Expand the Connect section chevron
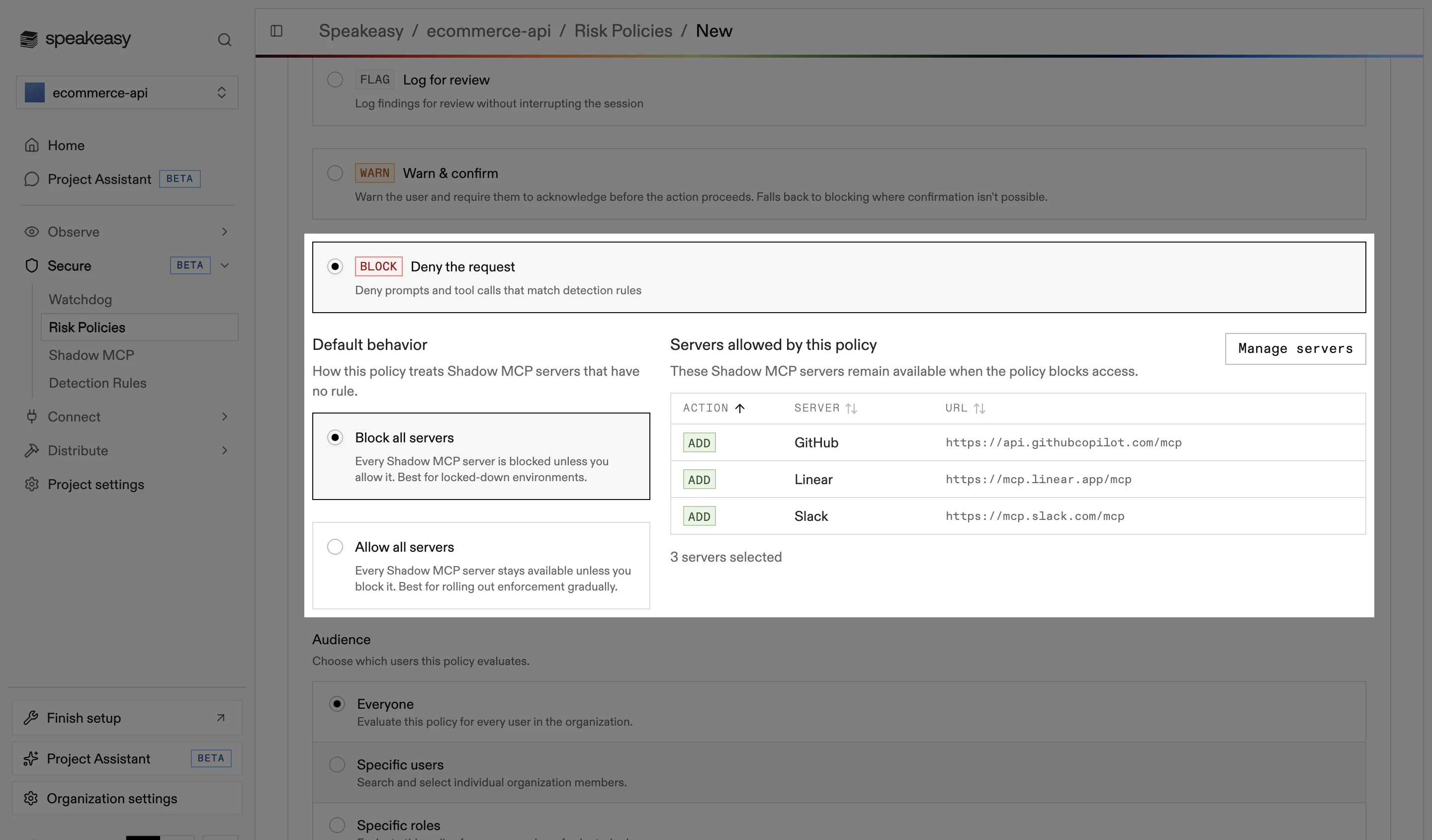This screenshot has width=1432, height=840. coord(224,417)
